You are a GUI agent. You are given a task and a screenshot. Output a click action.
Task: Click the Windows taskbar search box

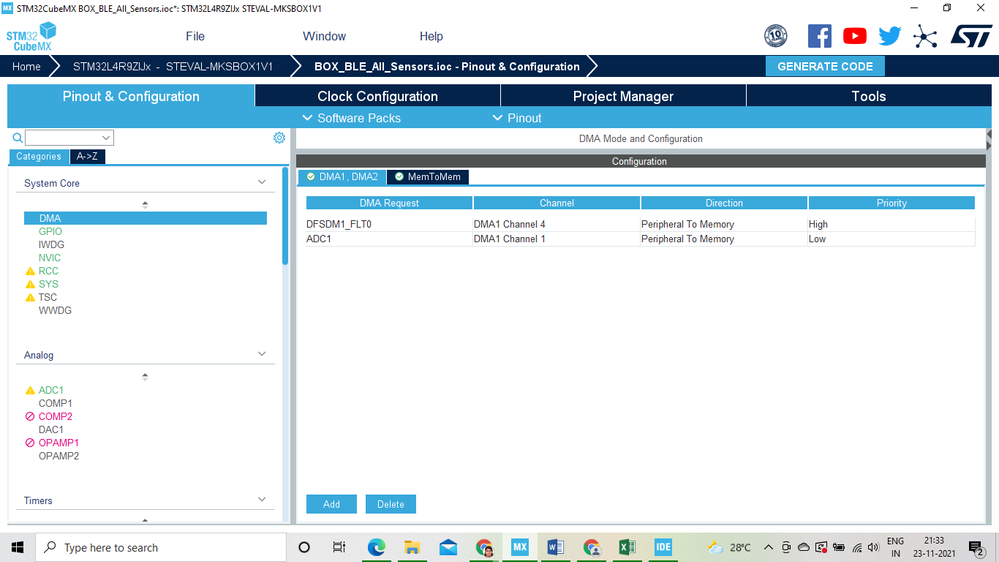click(161, 547)
